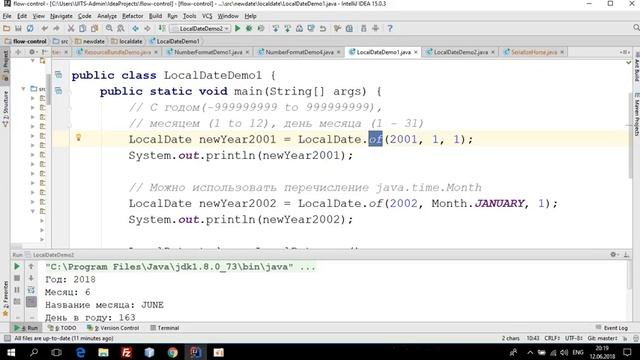
Task: Click the flow-control breadcrumb
Action: click(x=26, y=41)
